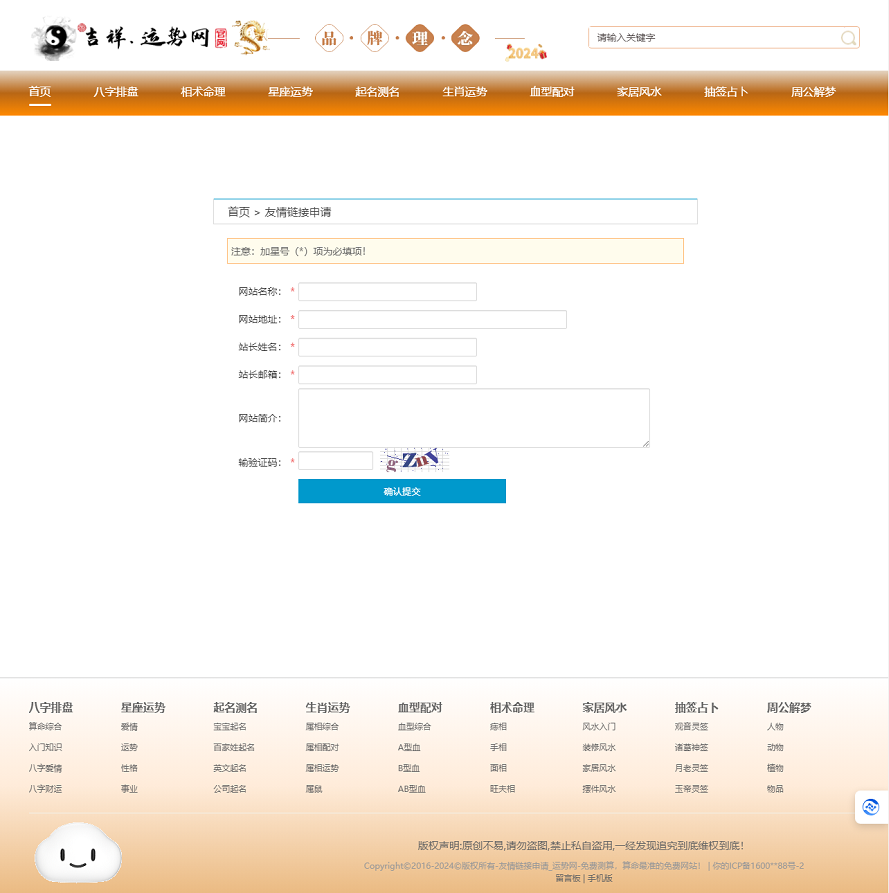Open the 手相 footer link

point(498,747)
